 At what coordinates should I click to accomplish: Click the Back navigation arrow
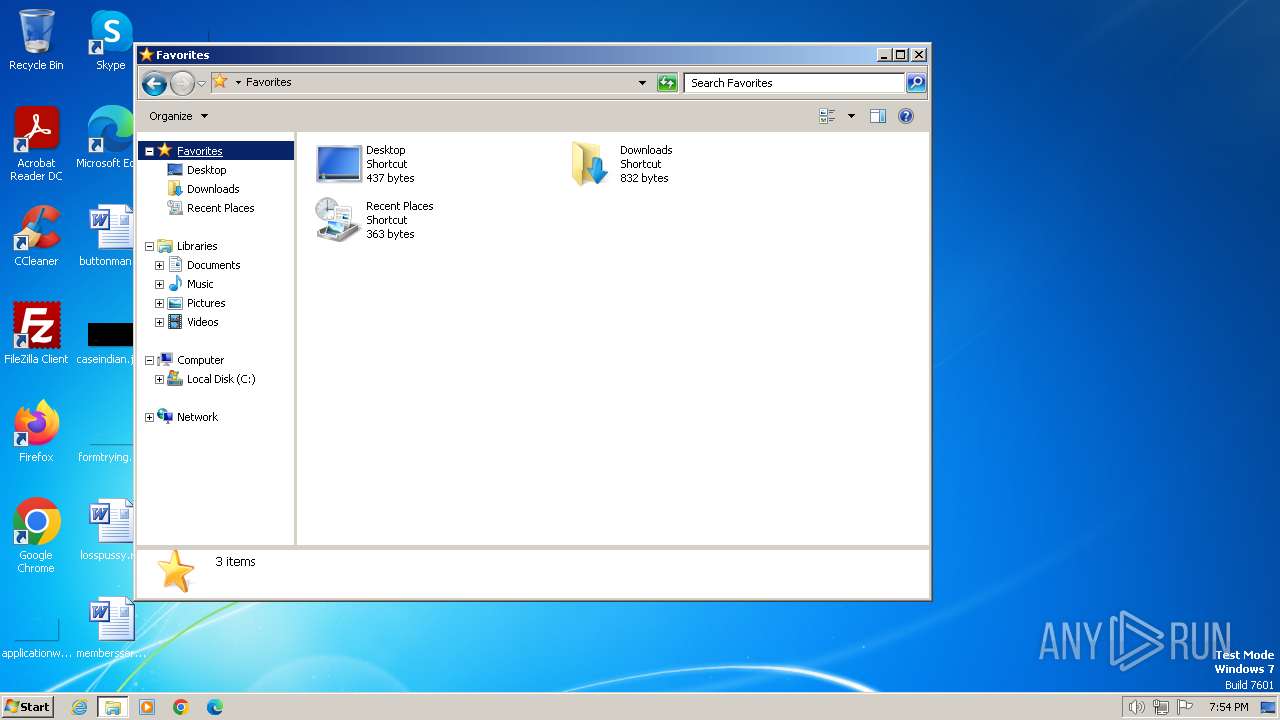[154, 83]
